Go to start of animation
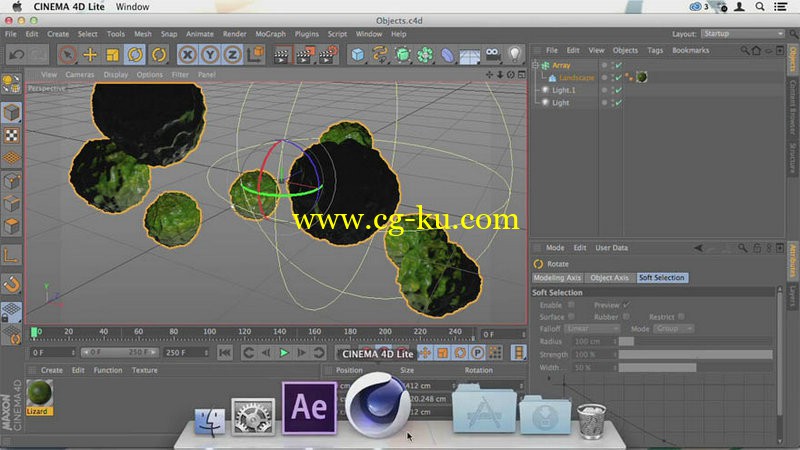This screenshot has height=450, width=800. click(224, 353)
